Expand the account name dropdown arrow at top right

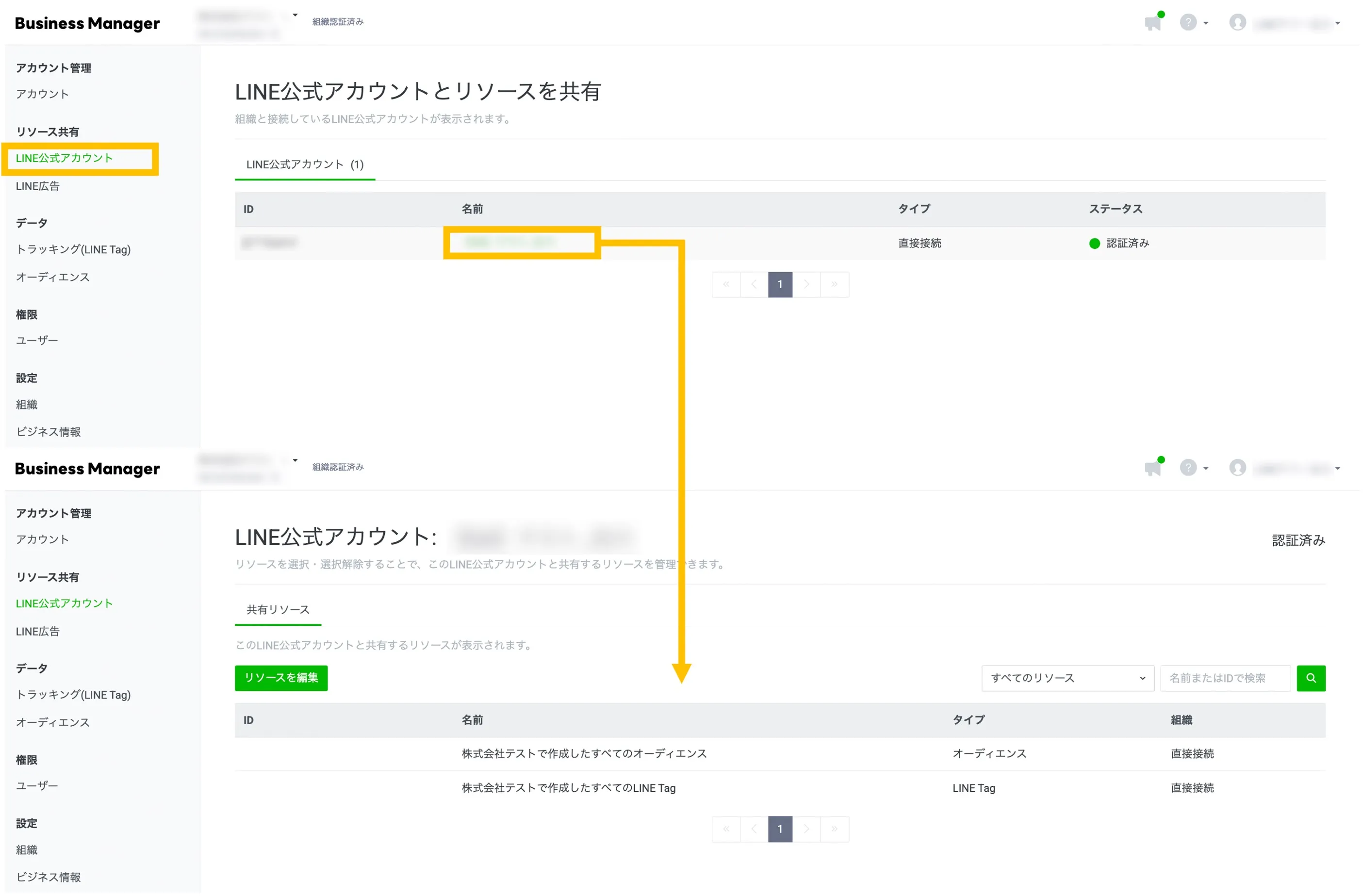pyautogui.click(x=1337, y=23)
